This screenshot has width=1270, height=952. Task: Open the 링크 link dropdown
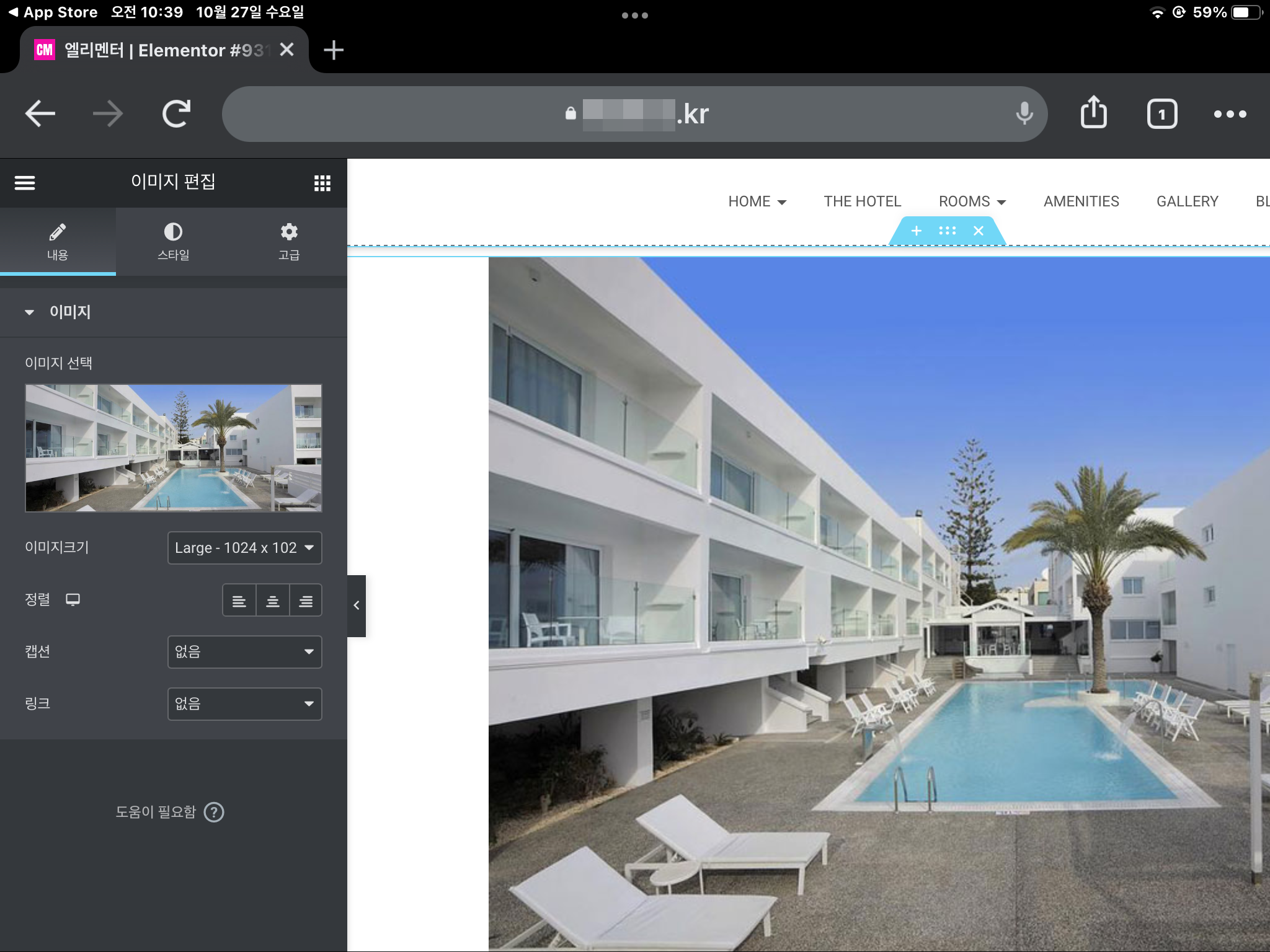tap(244, 703)
